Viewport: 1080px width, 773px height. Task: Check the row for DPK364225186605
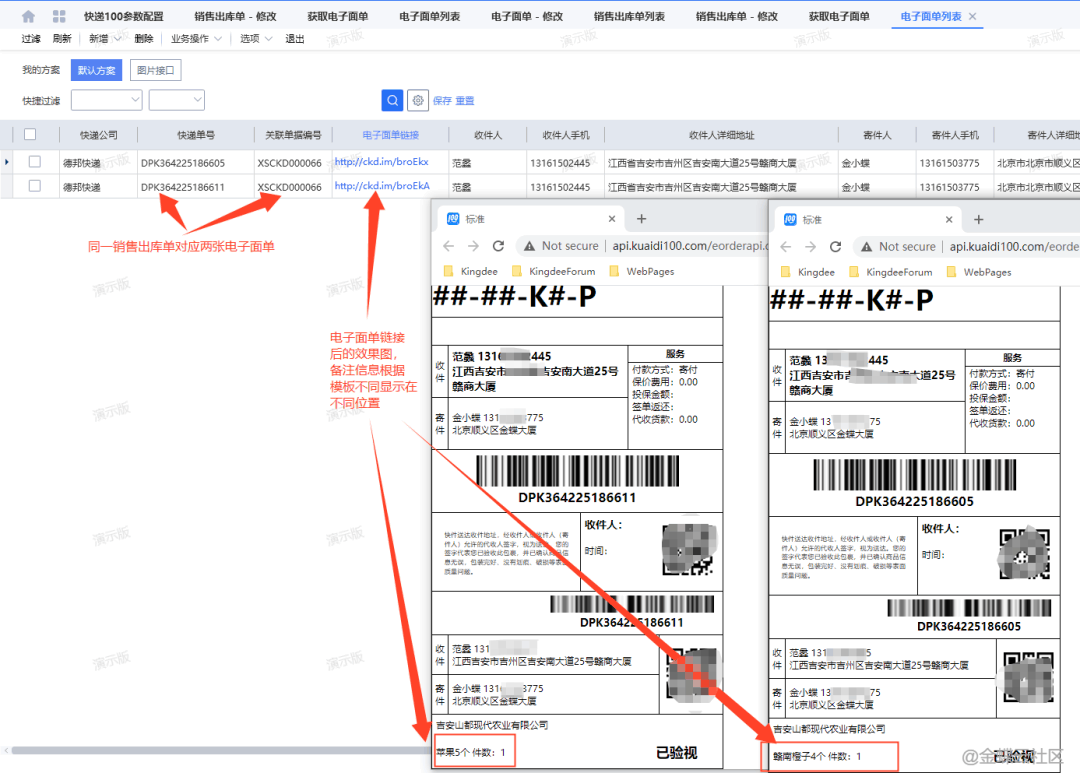tap(35, 161)
